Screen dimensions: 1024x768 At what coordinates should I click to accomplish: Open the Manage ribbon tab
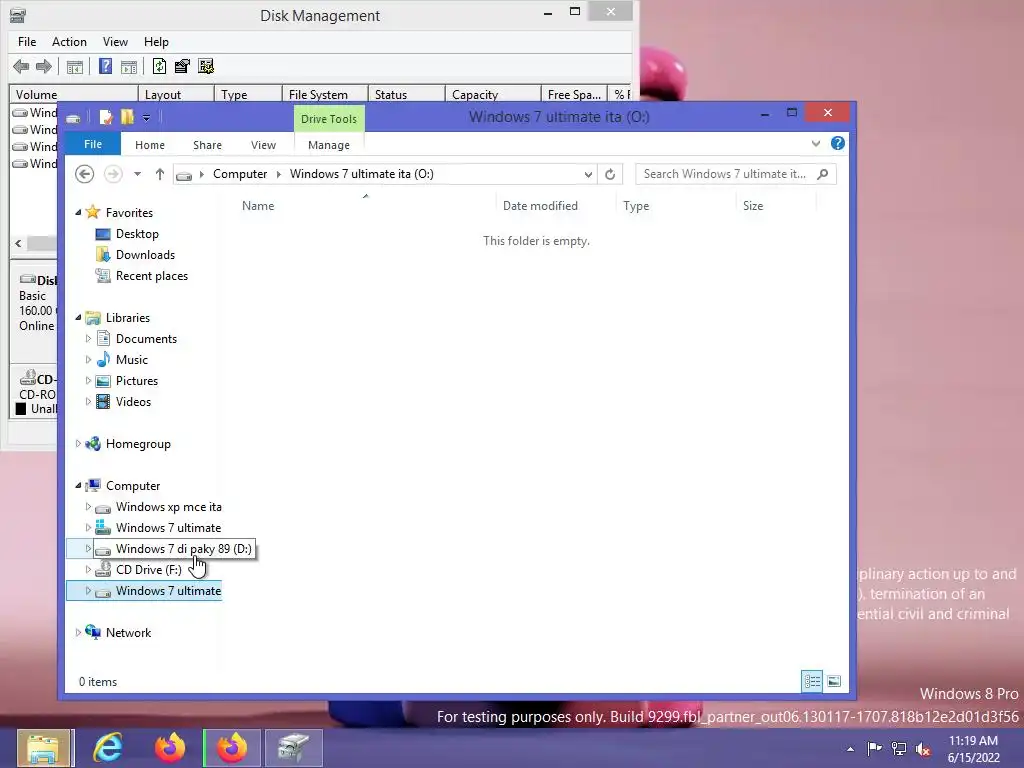point(328,145)
